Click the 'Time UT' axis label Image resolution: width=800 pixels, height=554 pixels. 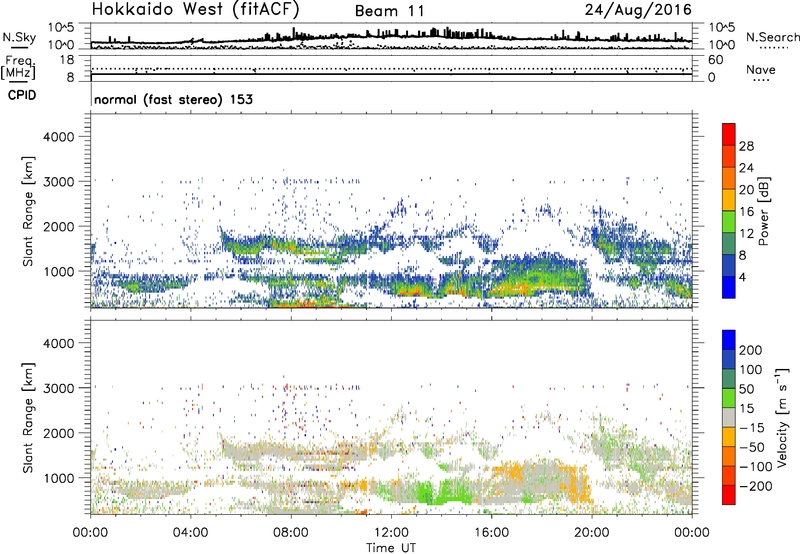pyautogui.click(x=391, y=548)
